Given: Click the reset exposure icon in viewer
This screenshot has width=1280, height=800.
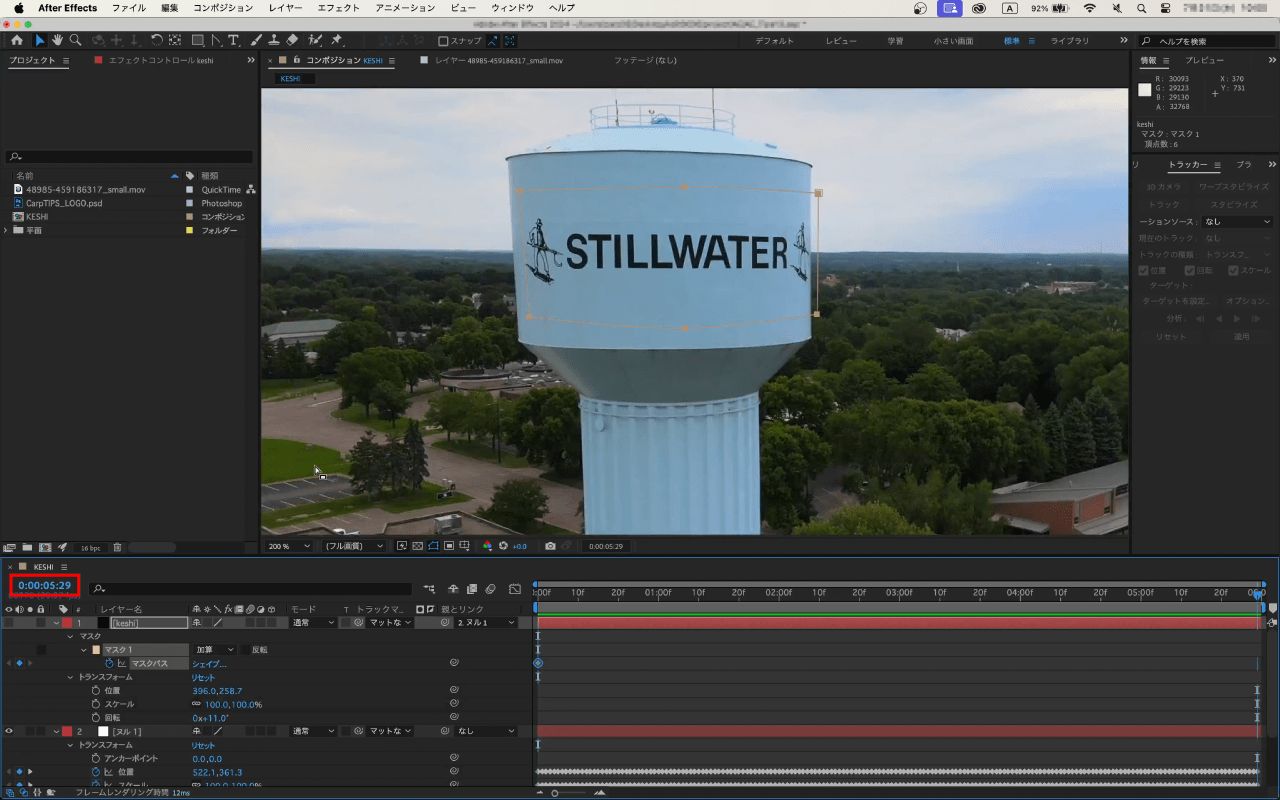Looking at the screenshot, I should pos(504,546).
